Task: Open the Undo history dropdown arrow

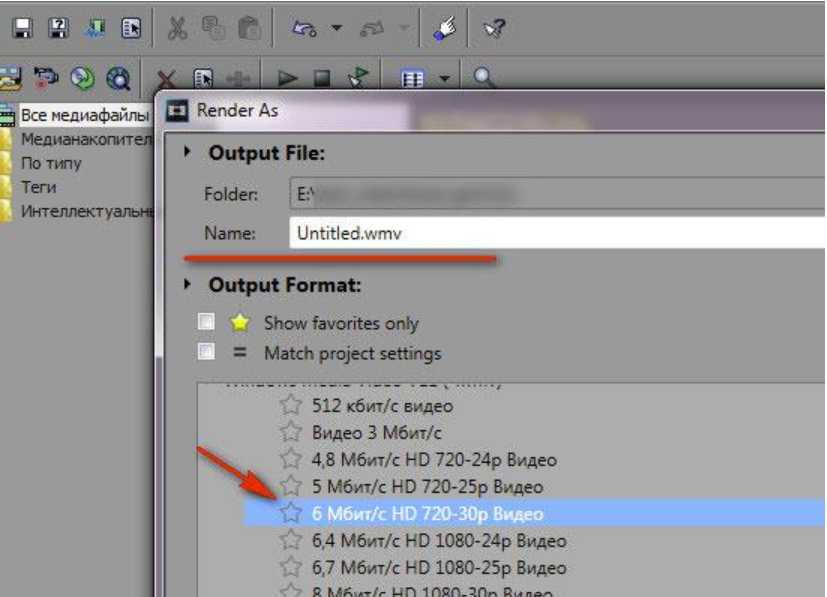Action: [336, 29]
